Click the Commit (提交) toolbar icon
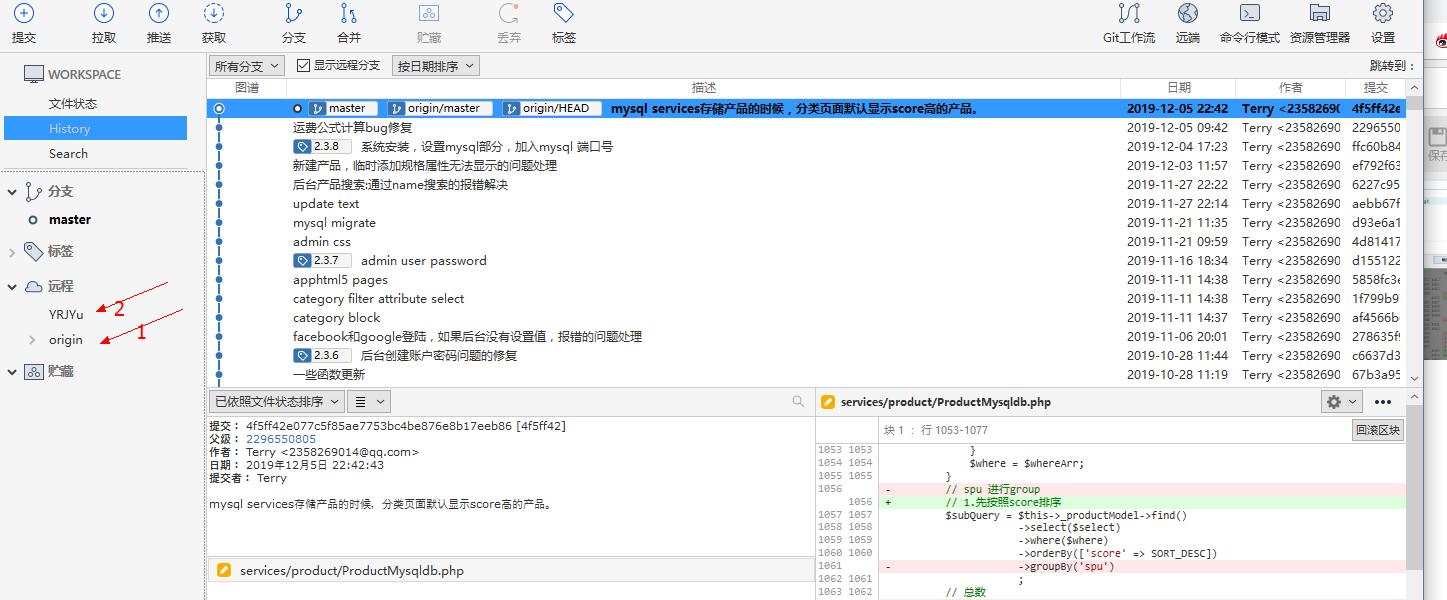This screenshot has width=1447, height=600. click(23, 14)
